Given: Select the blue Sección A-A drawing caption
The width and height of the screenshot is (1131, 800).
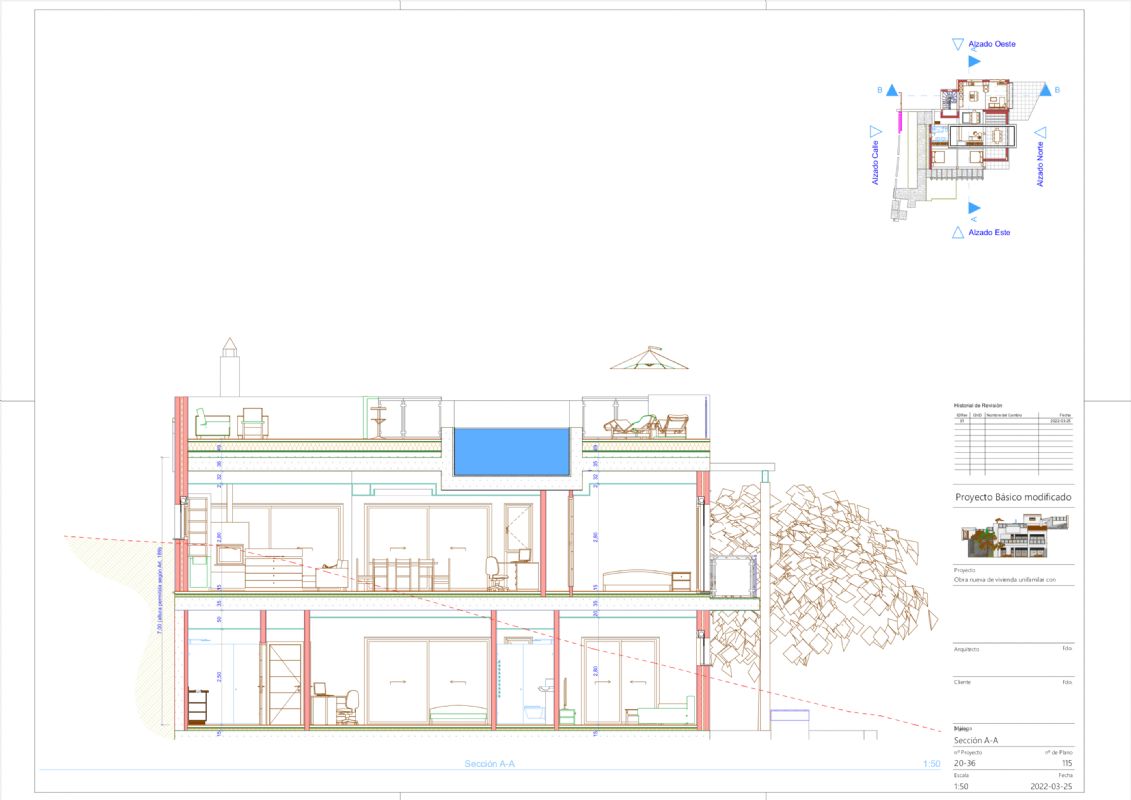Looking at the screenshot, I should click(x=489, y=764).
